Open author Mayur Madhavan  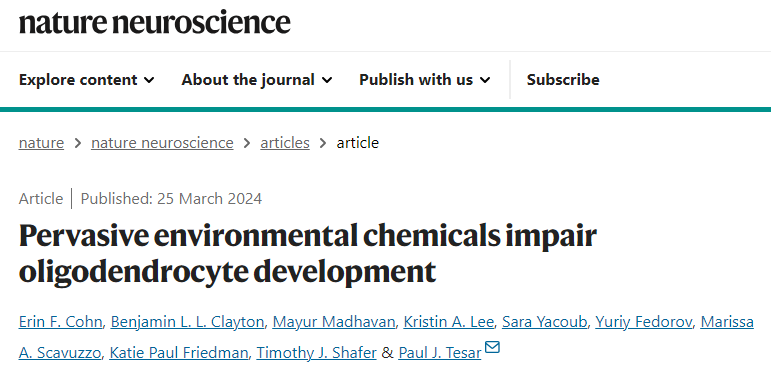click(x=334, y=322)
